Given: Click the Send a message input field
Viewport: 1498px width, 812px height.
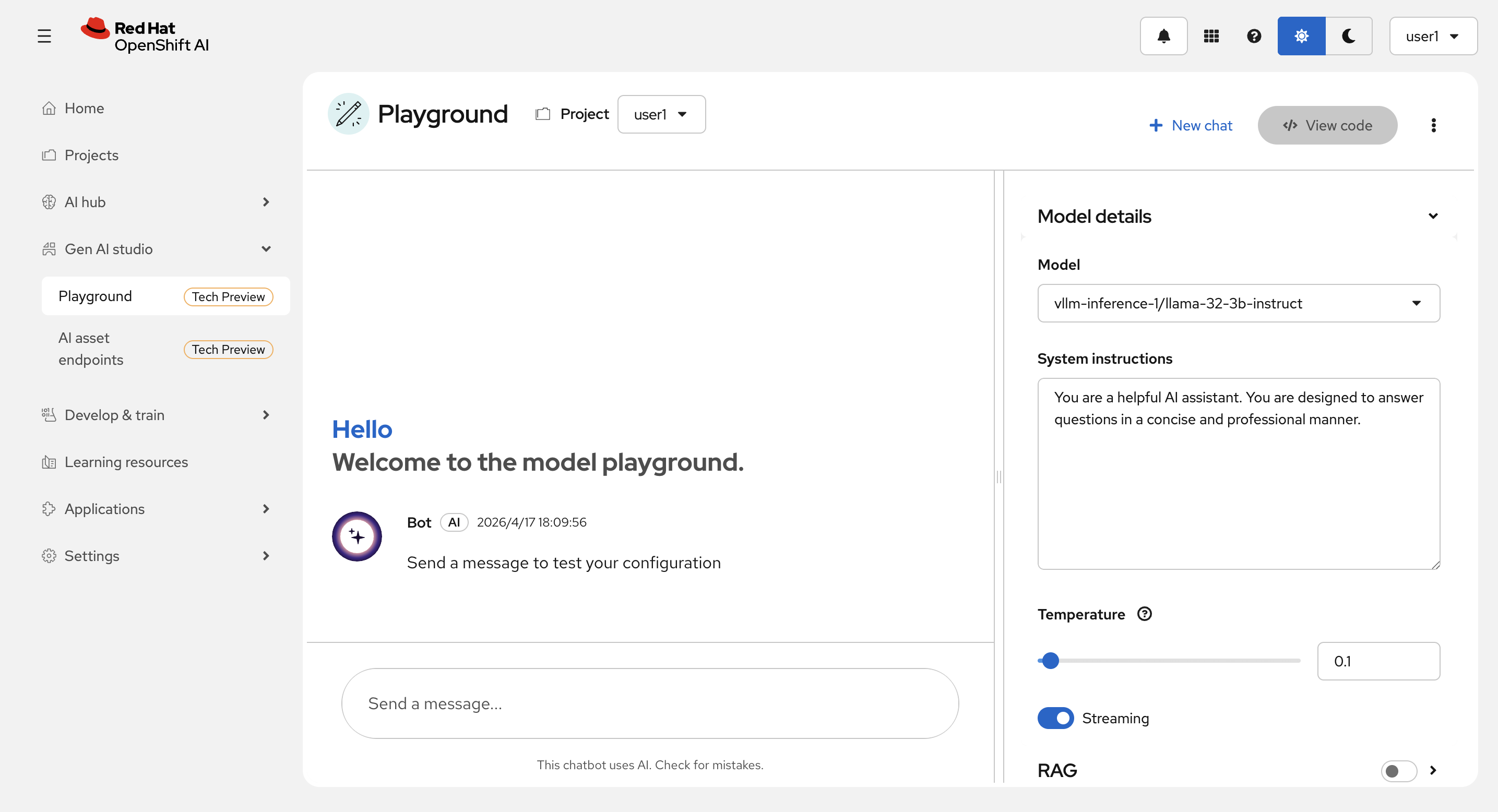Looking at the screenshot, I should [x=649, y=703].
